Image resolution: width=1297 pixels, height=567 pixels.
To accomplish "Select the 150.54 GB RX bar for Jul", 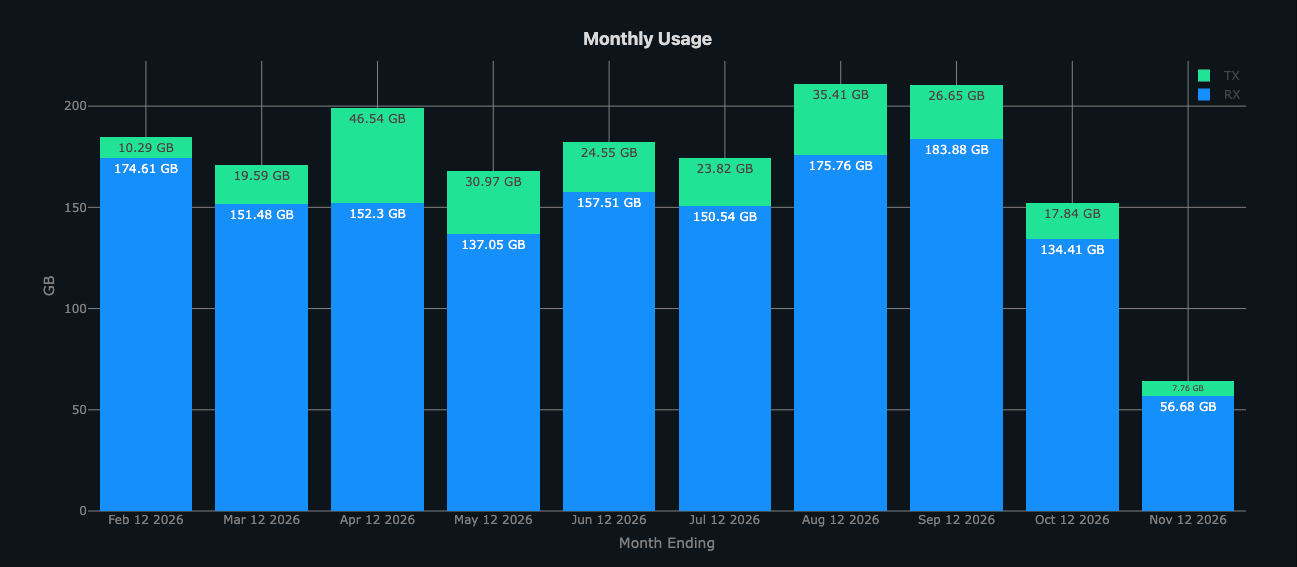I will click(x=725, y=359).
